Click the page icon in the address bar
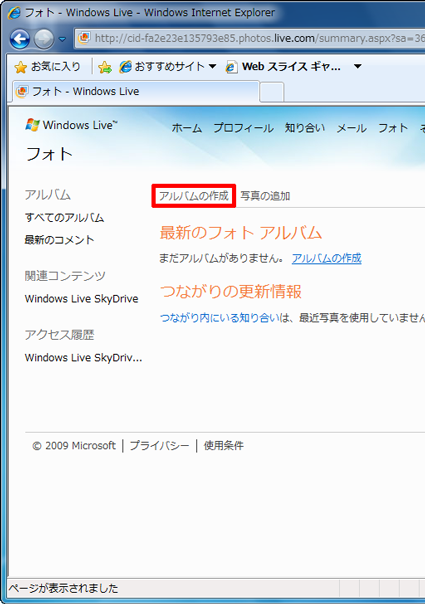This screenshot has height=604, width=425. (x=84, y=38)
